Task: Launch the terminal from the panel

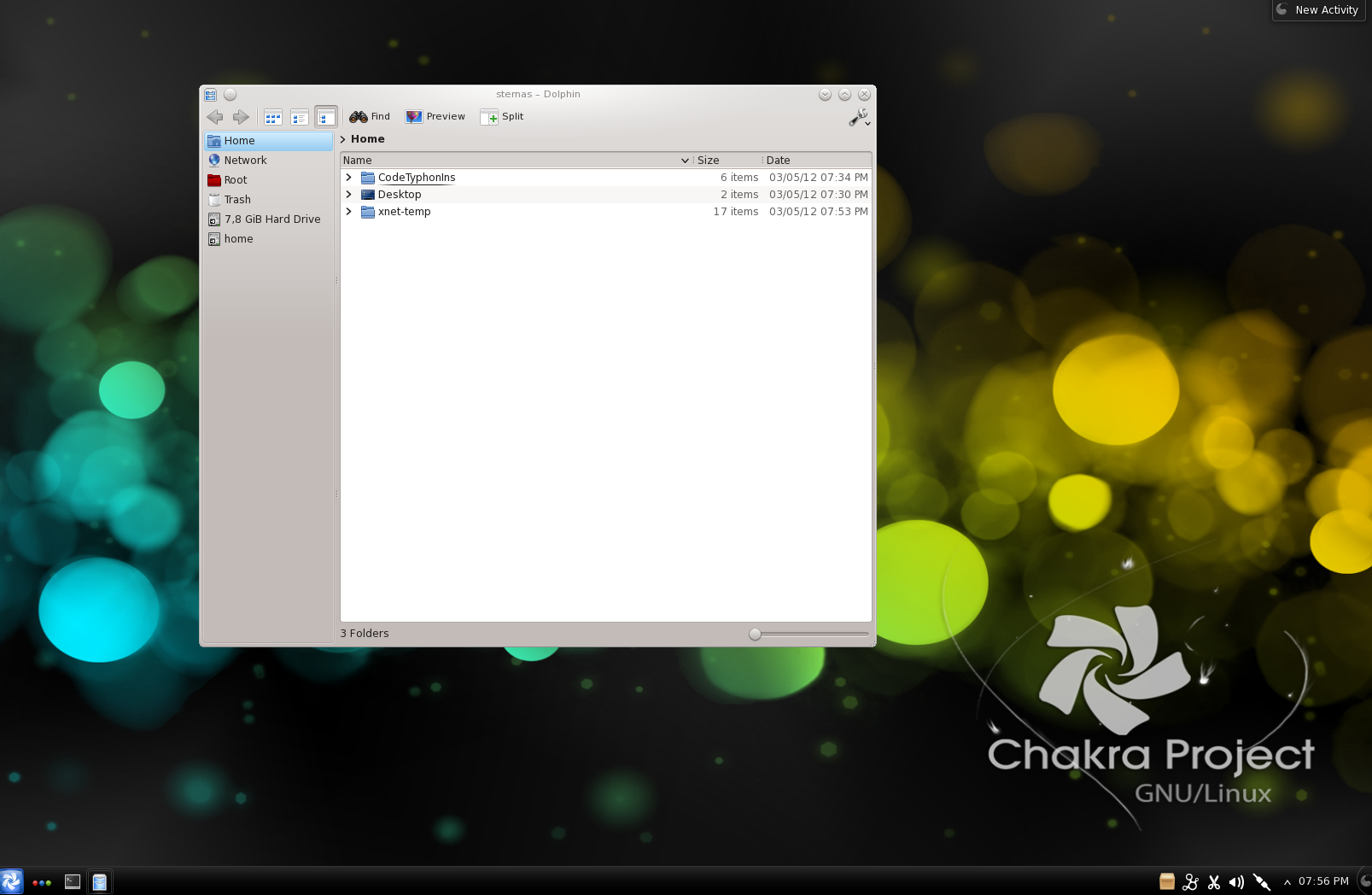Action: pyautogui.click(x=73, y=882)
